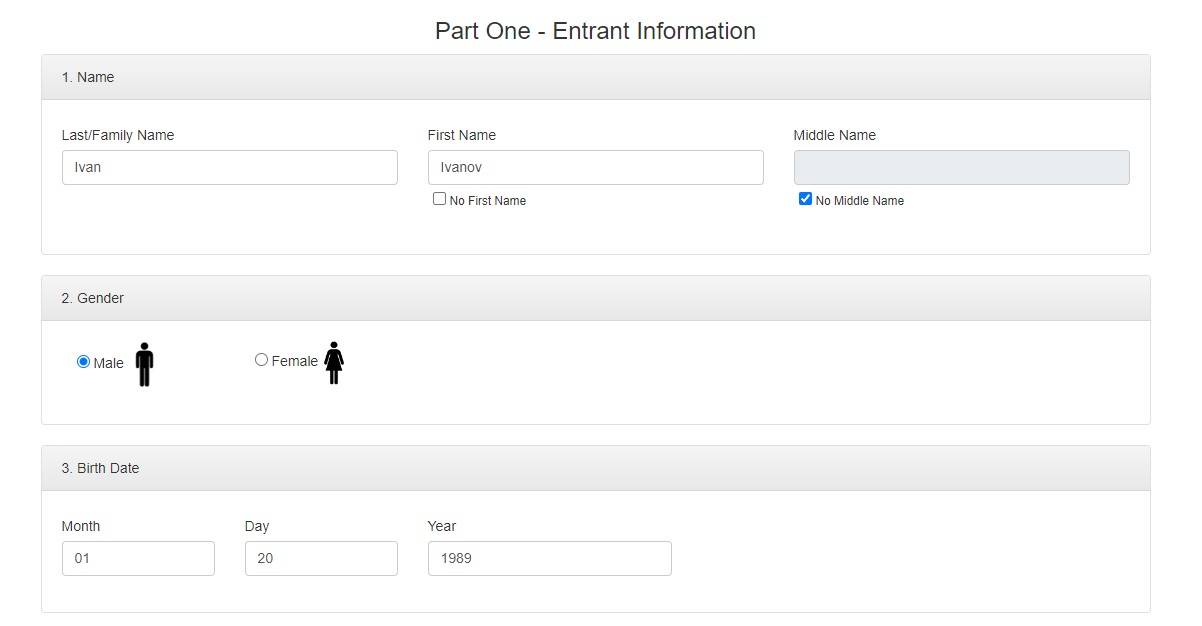
Task: Click the Last/Family Name field containing Ivan
Action: coord(229,168)
